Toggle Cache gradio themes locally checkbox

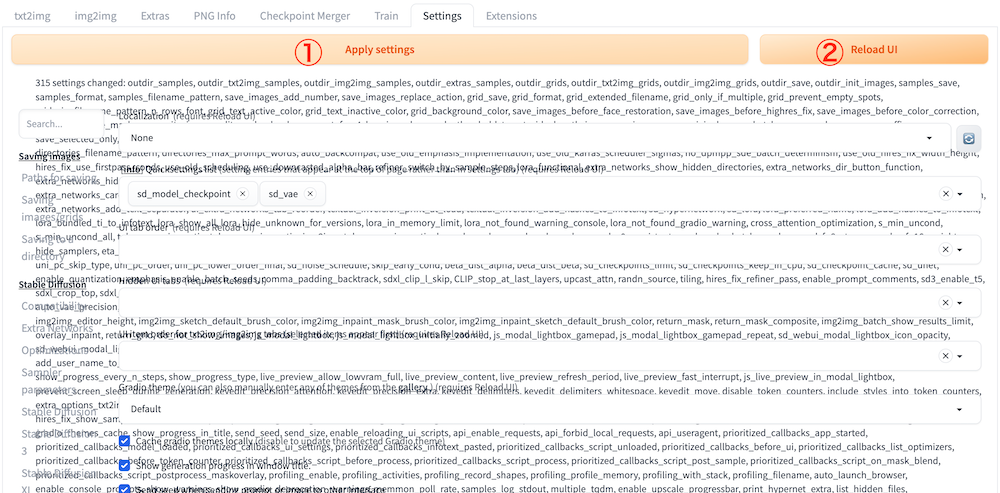click(125, 441)
